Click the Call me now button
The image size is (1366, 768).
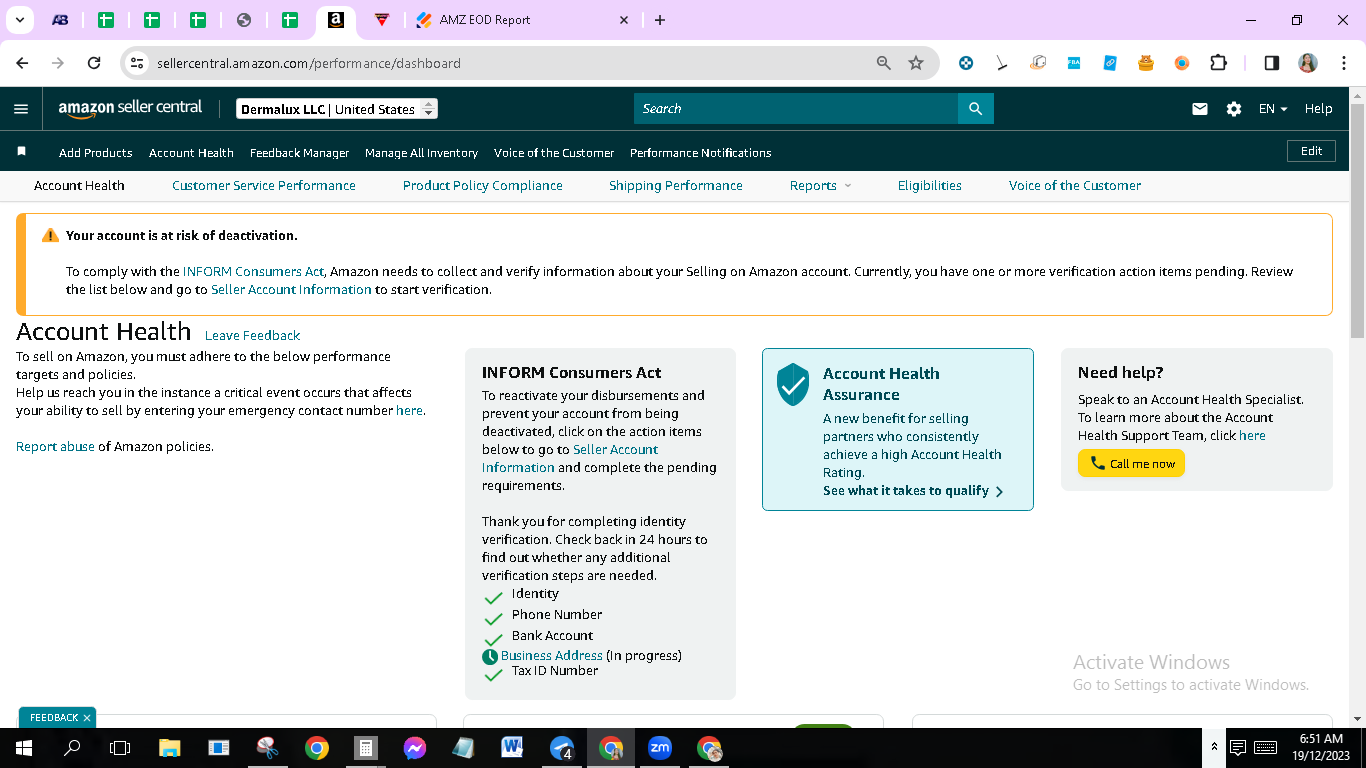[1131, 464]
